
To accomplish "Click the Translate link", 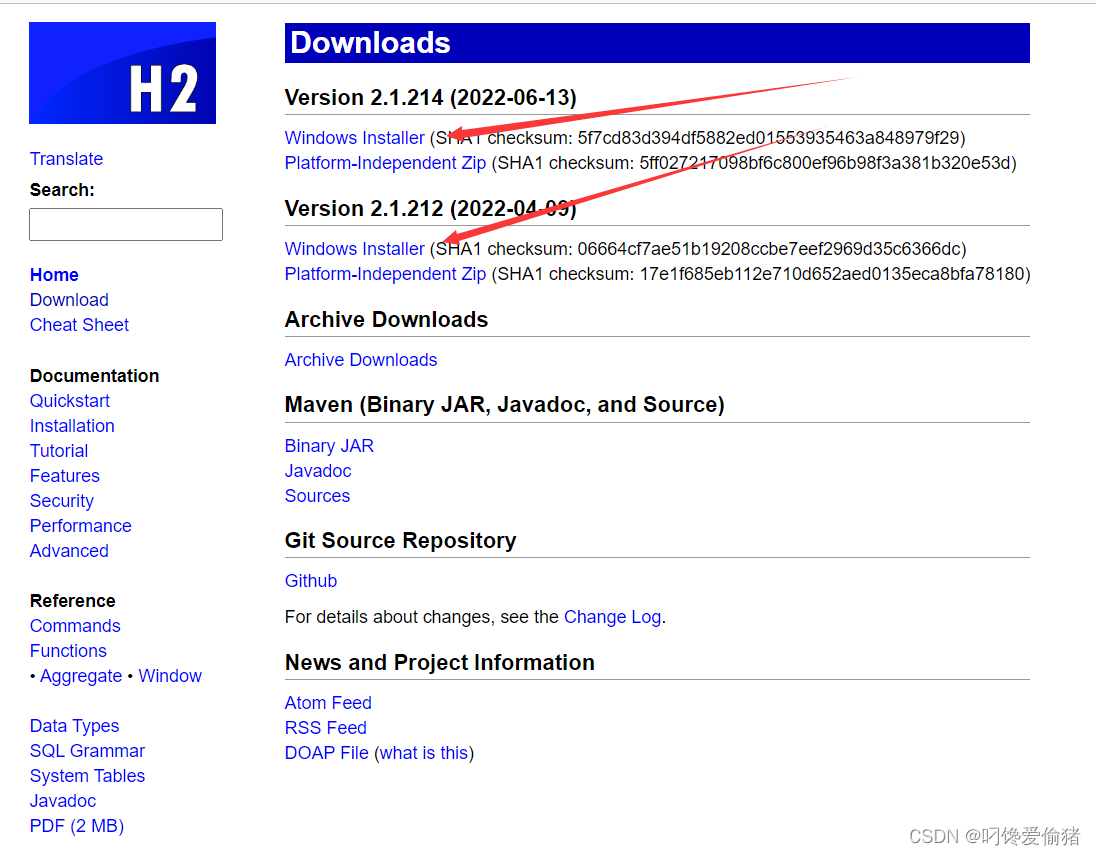I will tap(66, 158).
